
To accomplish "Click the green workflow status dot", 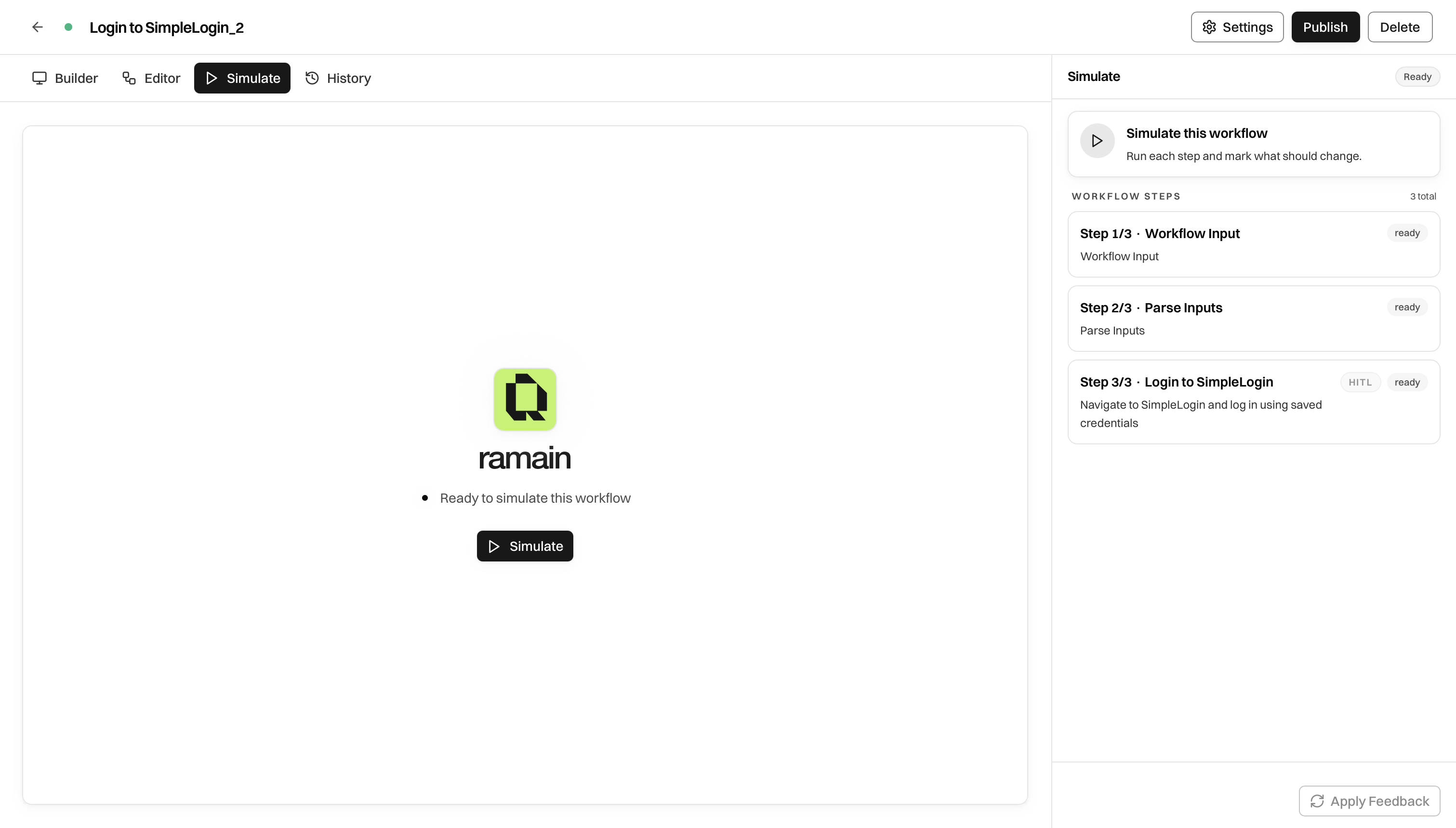I will point(68,27).
